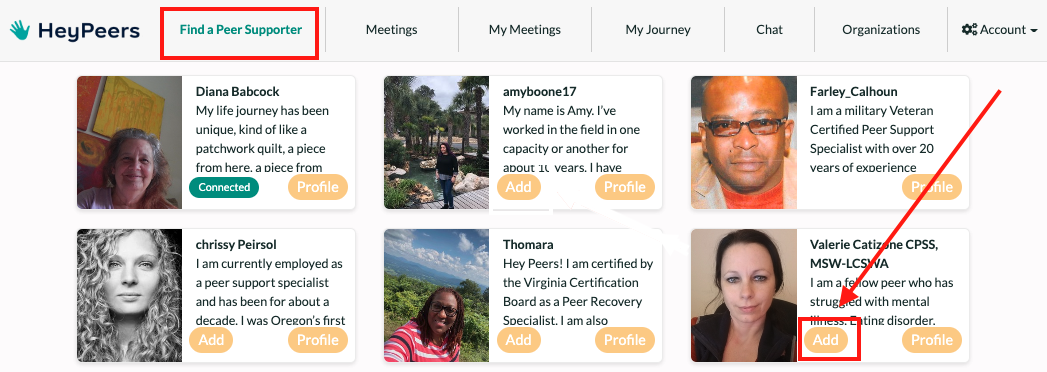
Task: Add Thomara as a peer supporter
Action: [x=518, y=340]
